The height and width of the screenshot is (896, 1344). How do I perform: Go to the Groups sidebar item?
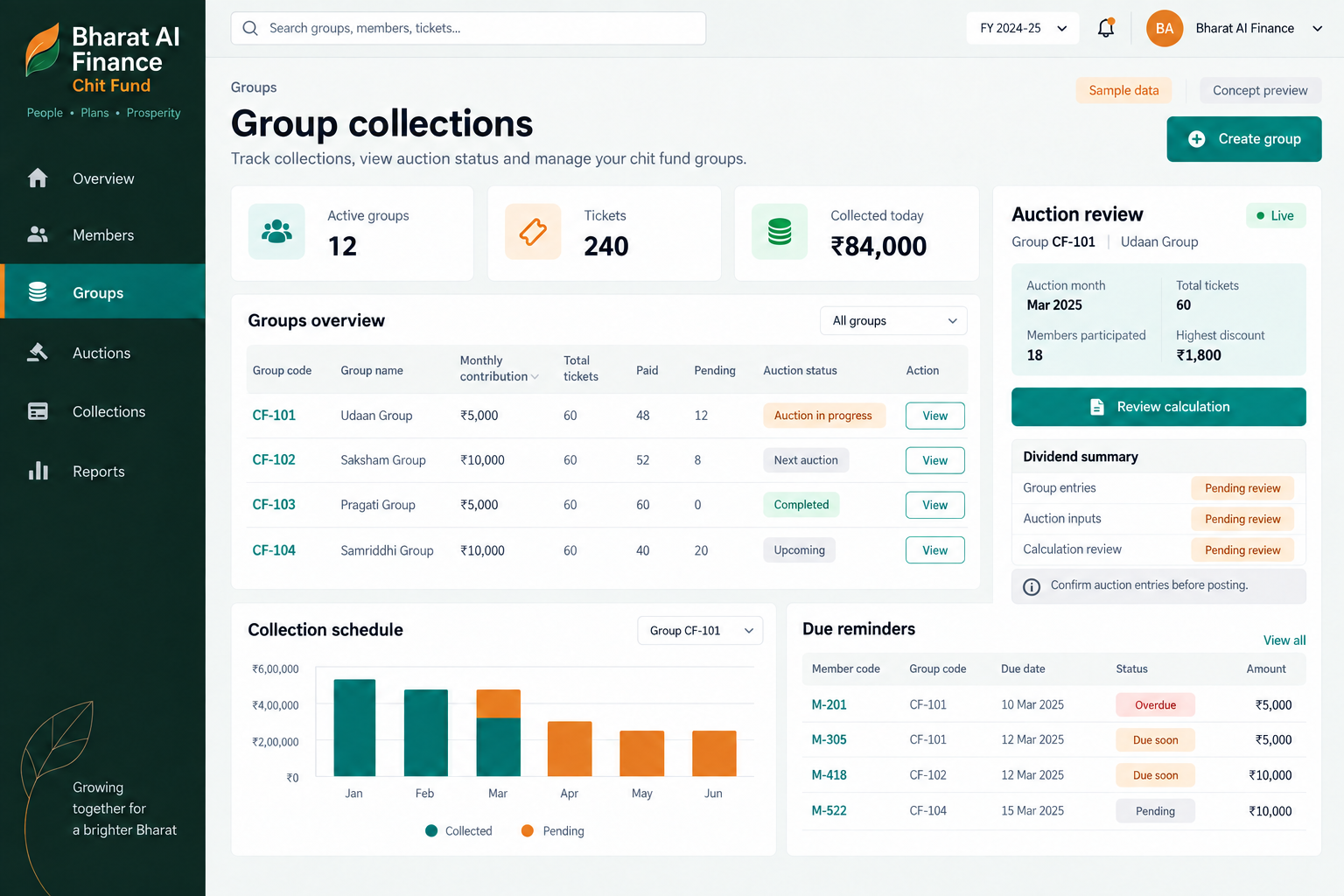(x=102, y=292)
